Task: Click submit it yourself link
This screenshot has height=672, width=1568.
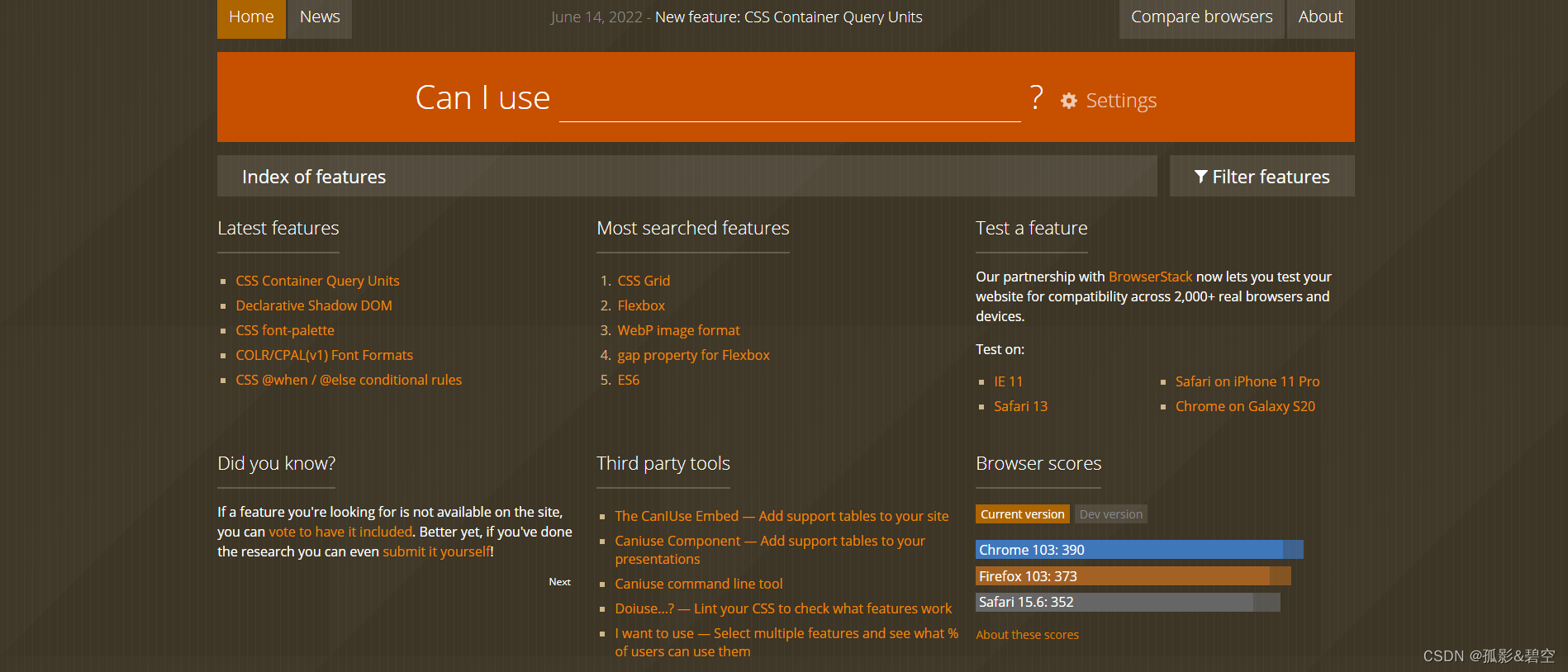Action: [x=436, y=551]
